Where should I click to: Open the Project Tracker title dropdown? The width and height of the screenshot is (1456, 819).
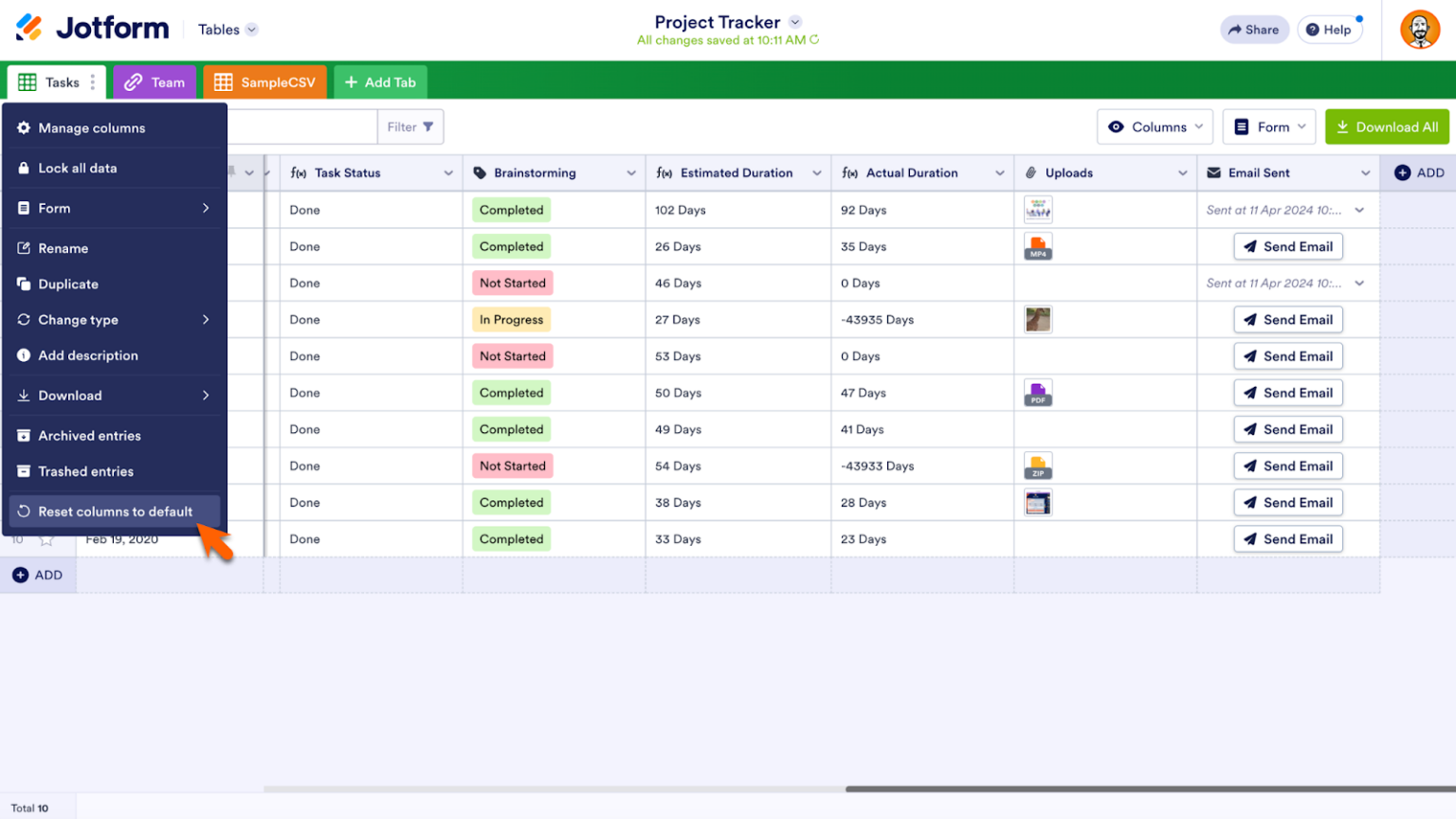tap(794, 22)
